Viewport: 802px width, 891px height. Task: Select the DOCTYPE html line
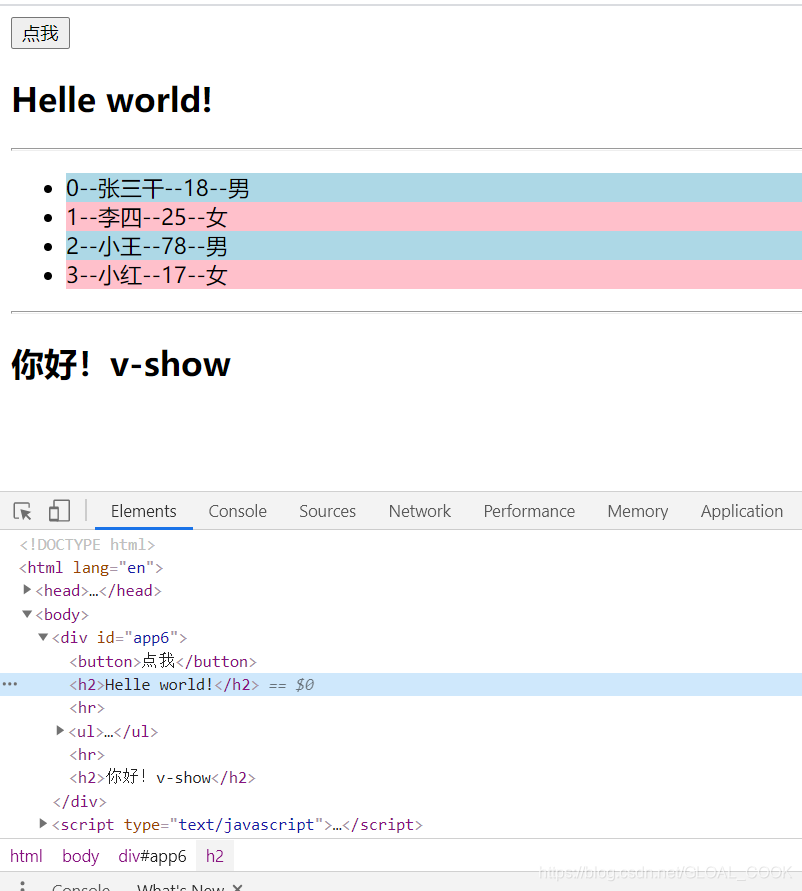click(x=87, y=544)
